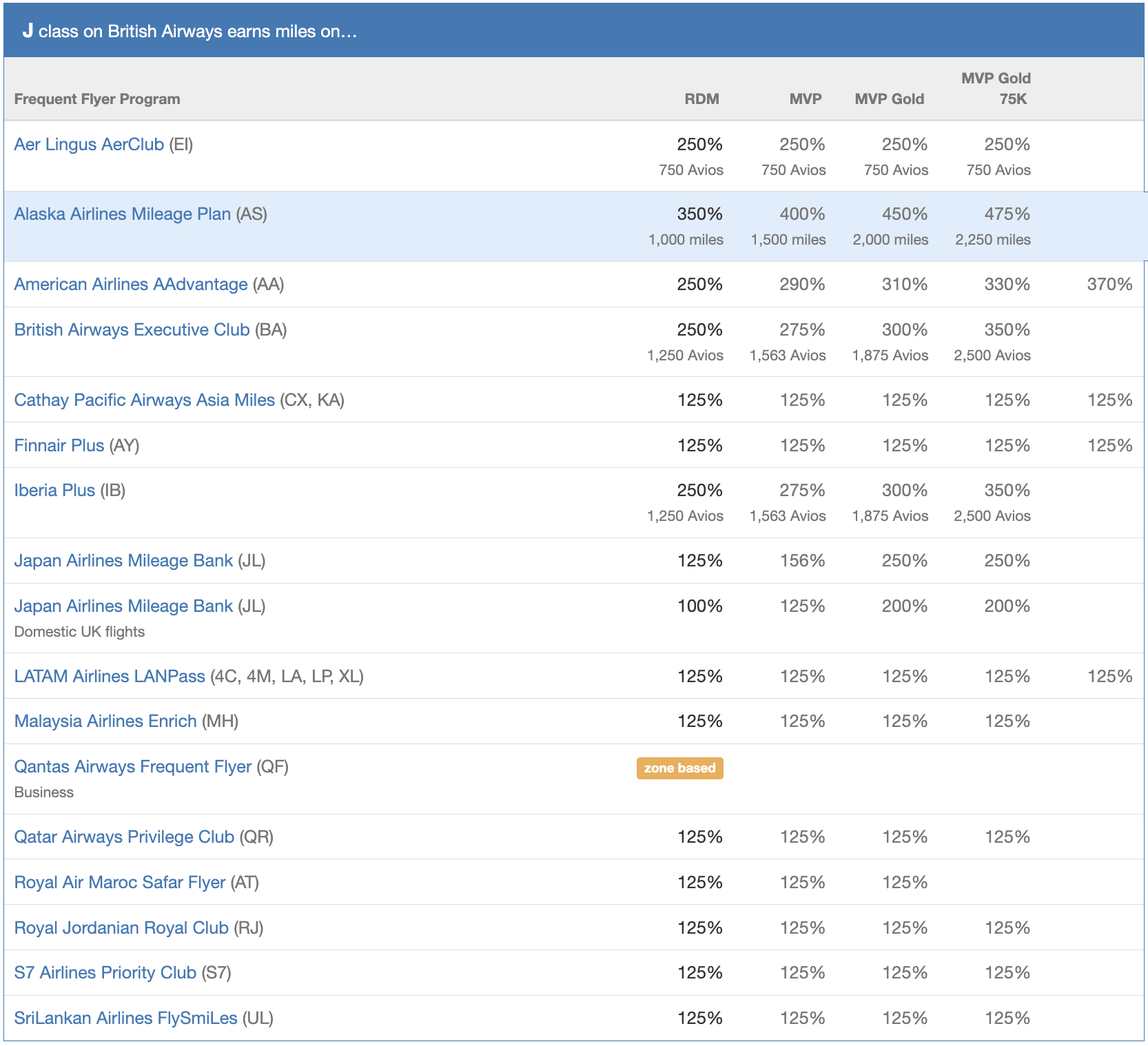Open Royal Air Maroc Safar Flyer link

click(120, 883)
